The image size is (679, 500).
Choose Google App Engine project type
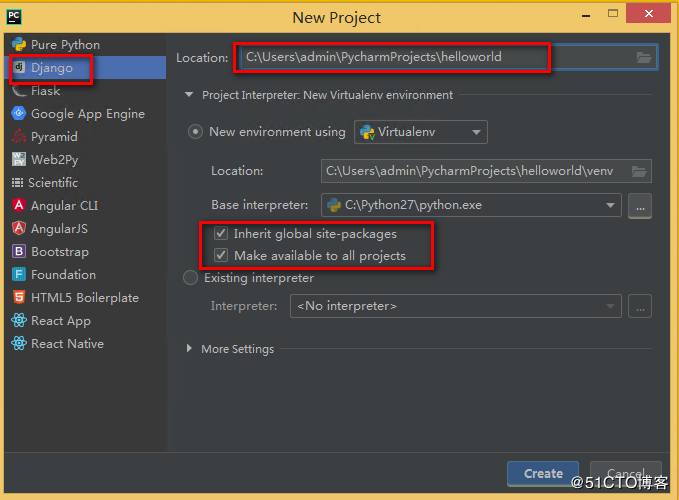click(x=85, y=113)
